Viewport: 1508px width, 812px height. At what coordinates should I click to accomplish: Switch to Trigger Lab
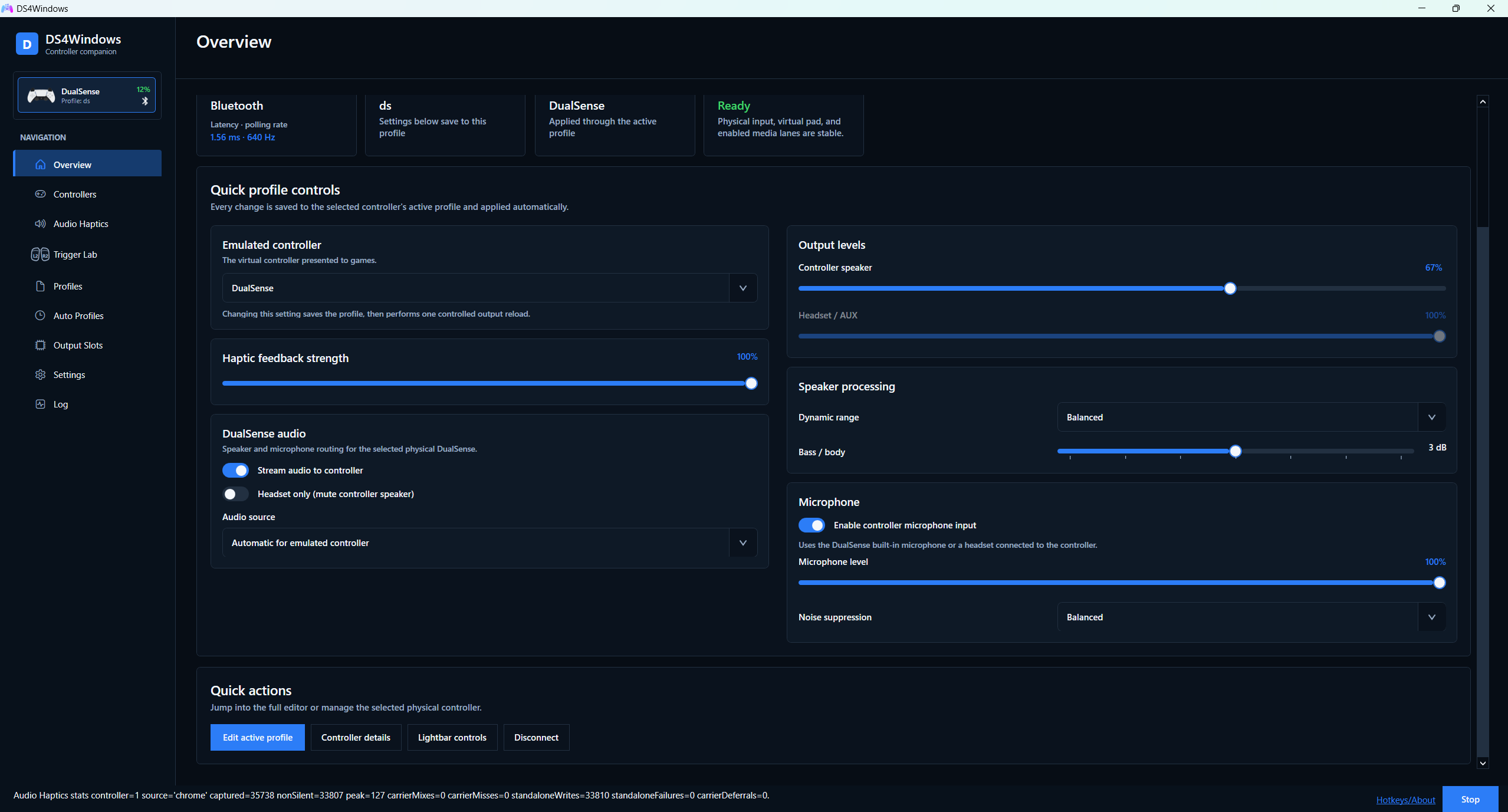pos(87,255)
